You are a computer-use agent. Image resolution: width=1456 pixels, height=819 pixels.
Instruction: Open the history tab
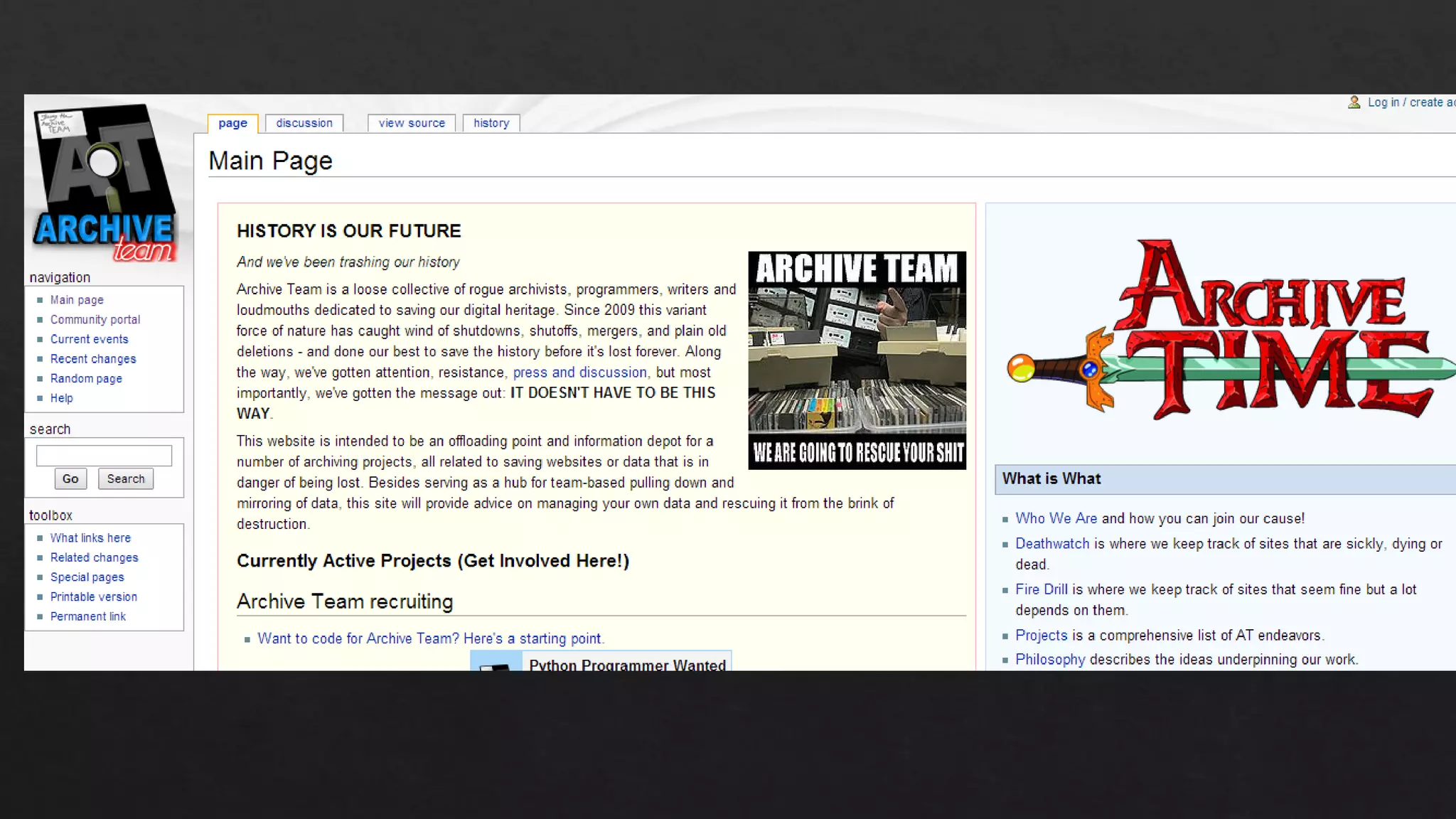click(491, 123)
